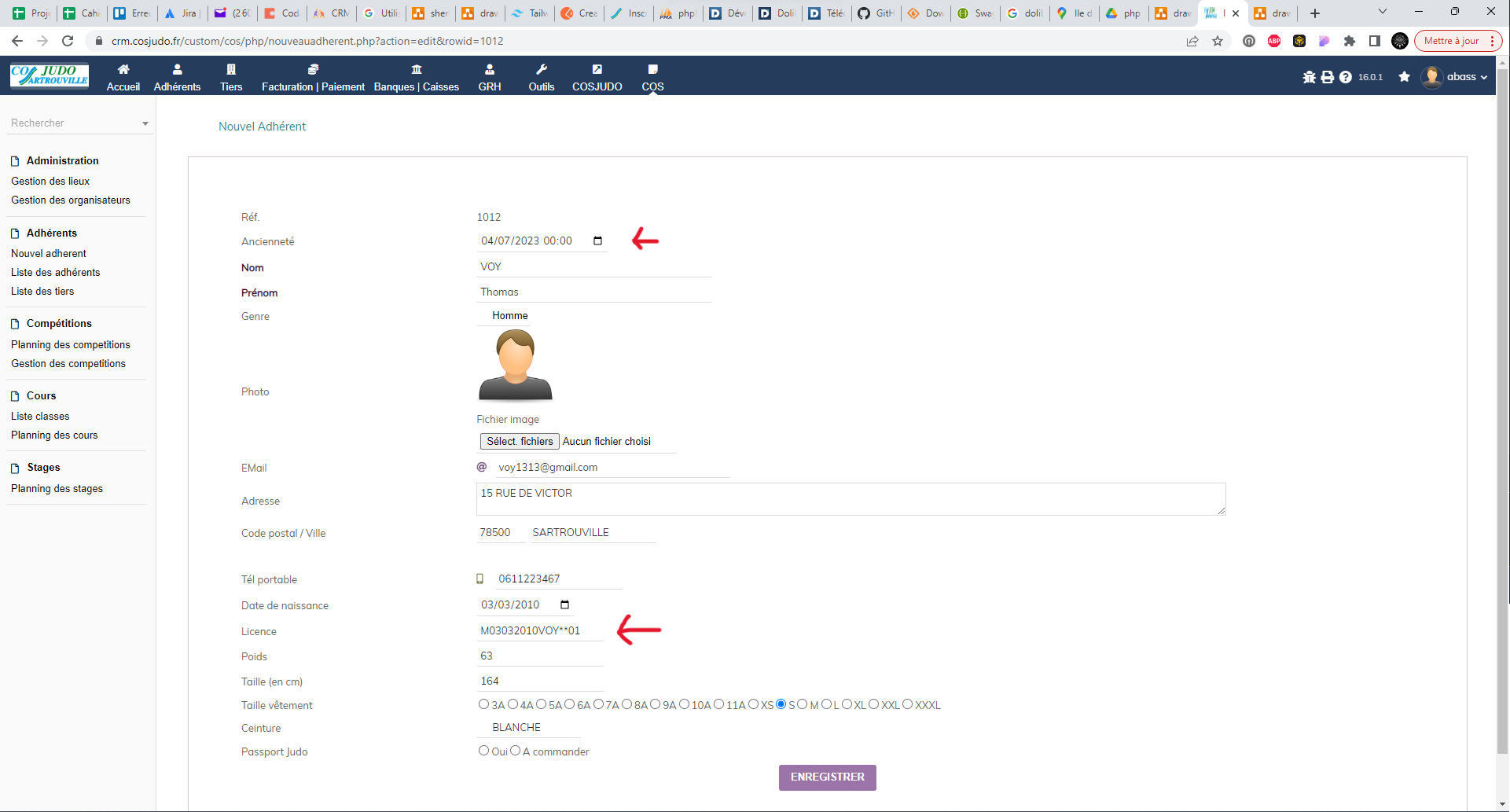
Task: Click the Licence input field
Action: (540, 630)
